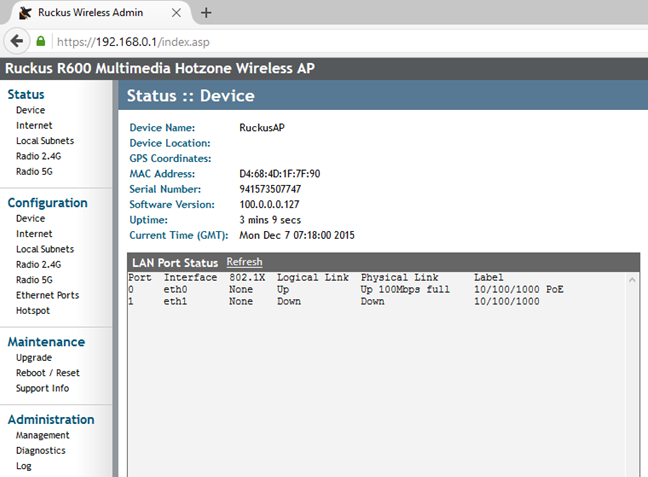Open Device under Configuration section
Screen dimensions: 648x477
(30, 218)
